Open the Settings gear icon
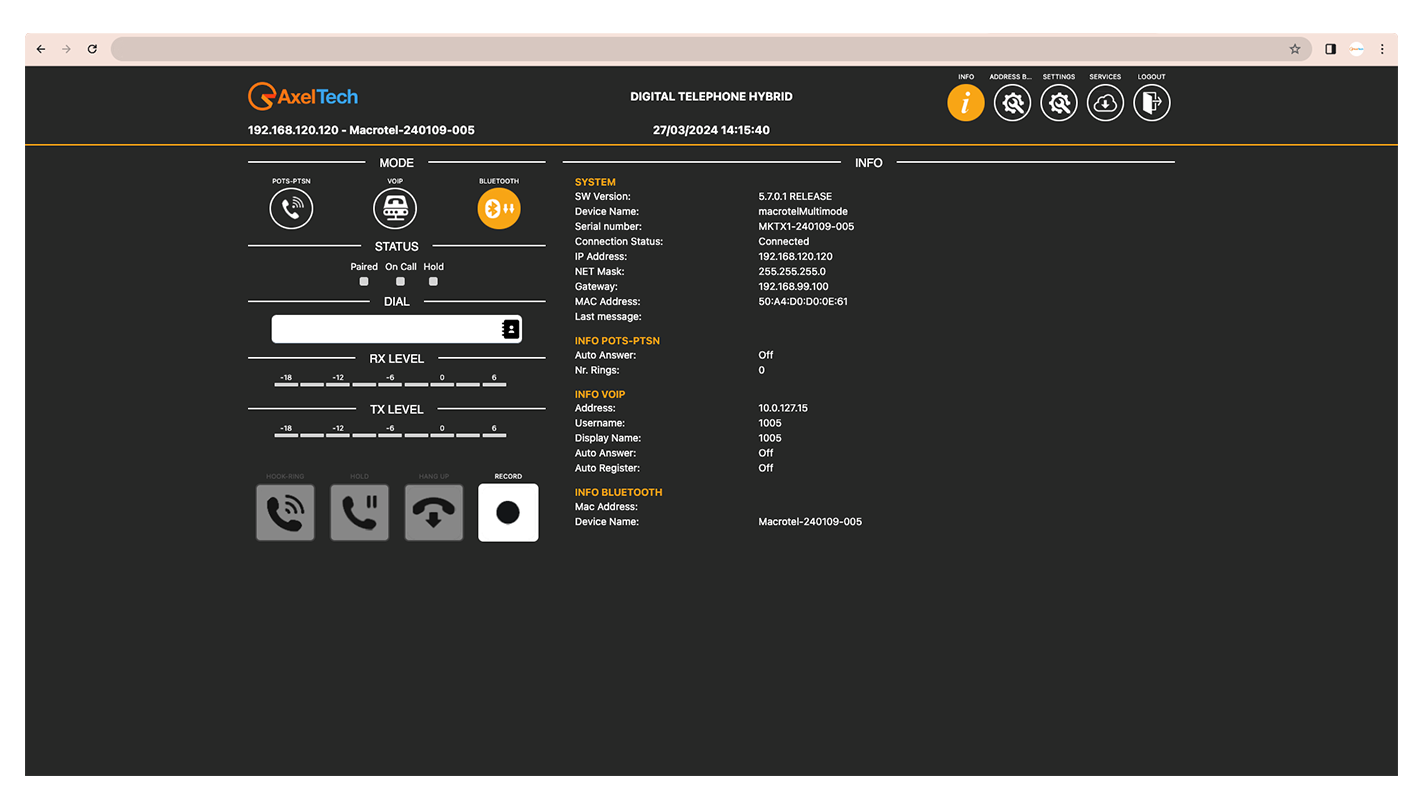Image resolution: width=1422 pixels, height=800 pixels. [1058, 103]
